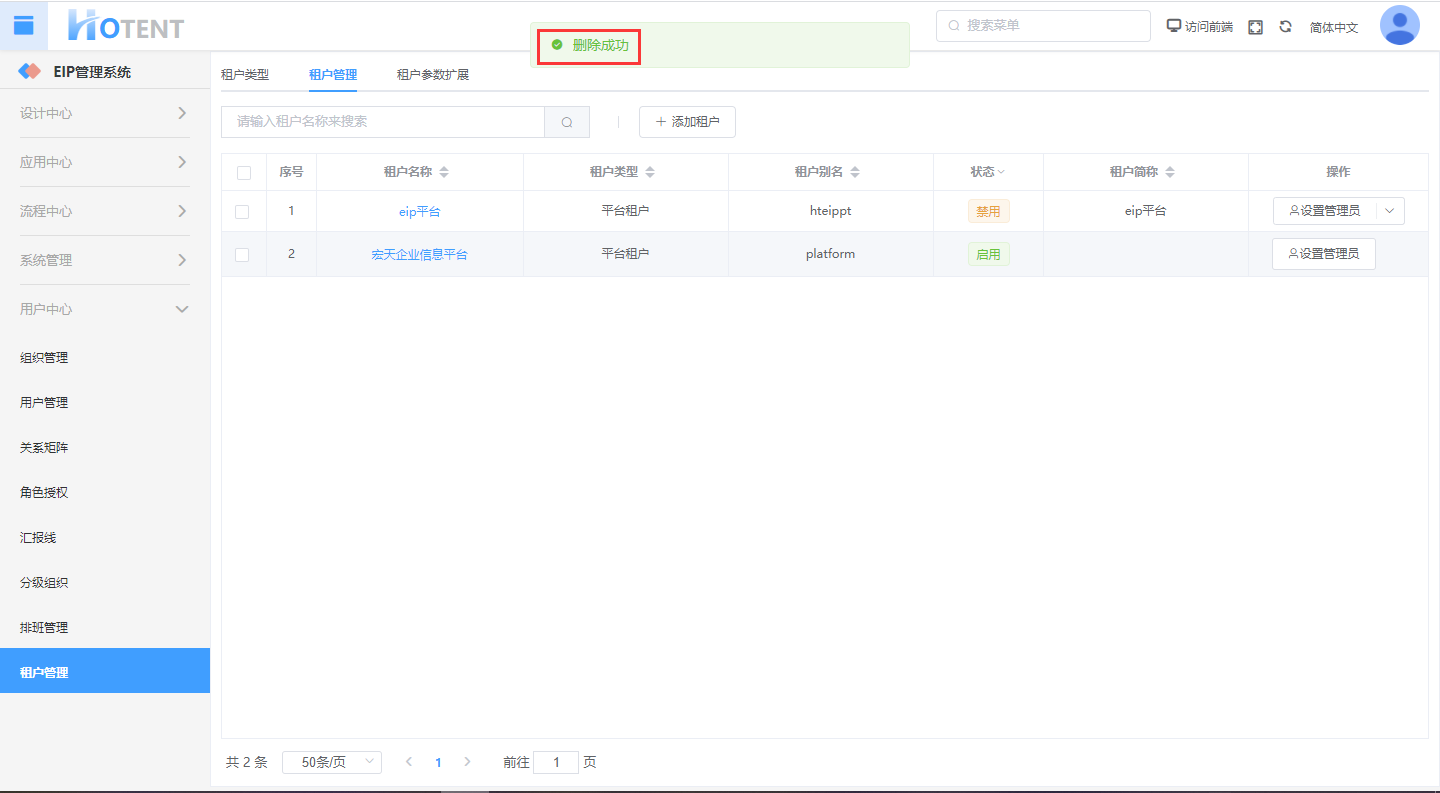Image resolution: width=1440 pixels, height=793 pixels.
Task: Toggle the select-all checkbox in table header
Action: tap(244, 173)
